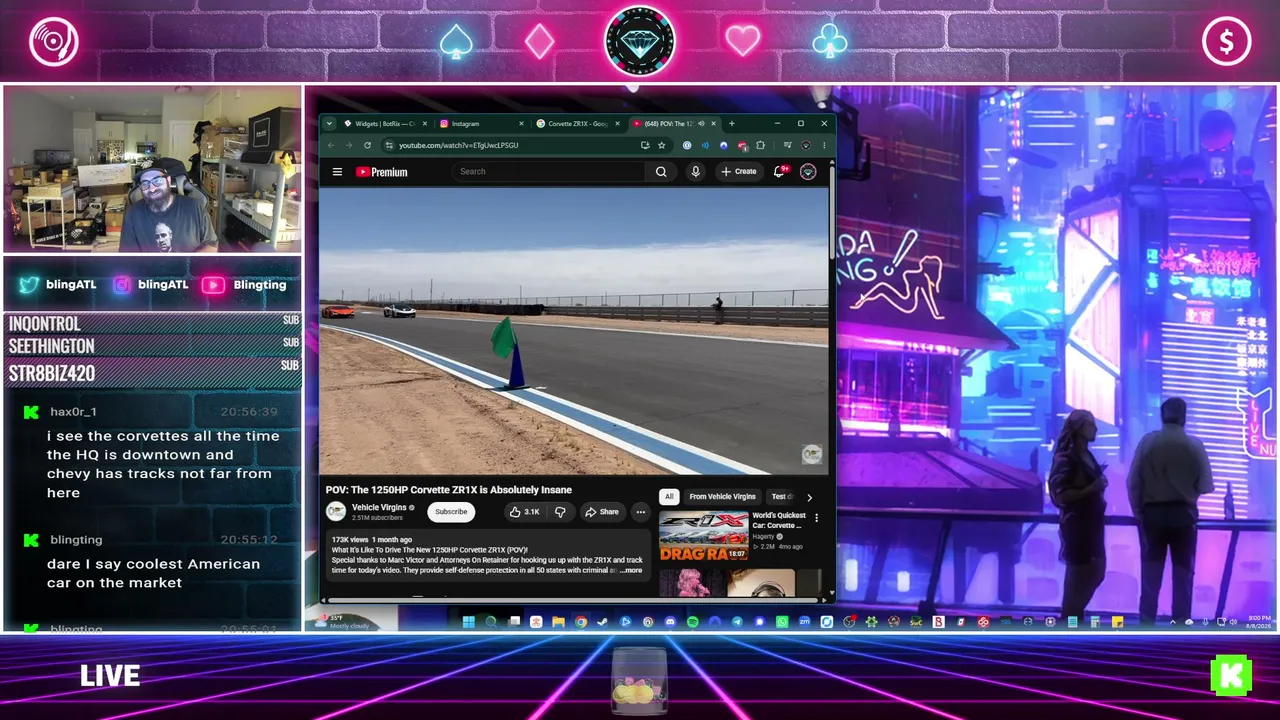Screen dimensions: 1280x720
Task: Click the Kick logo in the stream overlay
Action: click(x=1231, y=676)
